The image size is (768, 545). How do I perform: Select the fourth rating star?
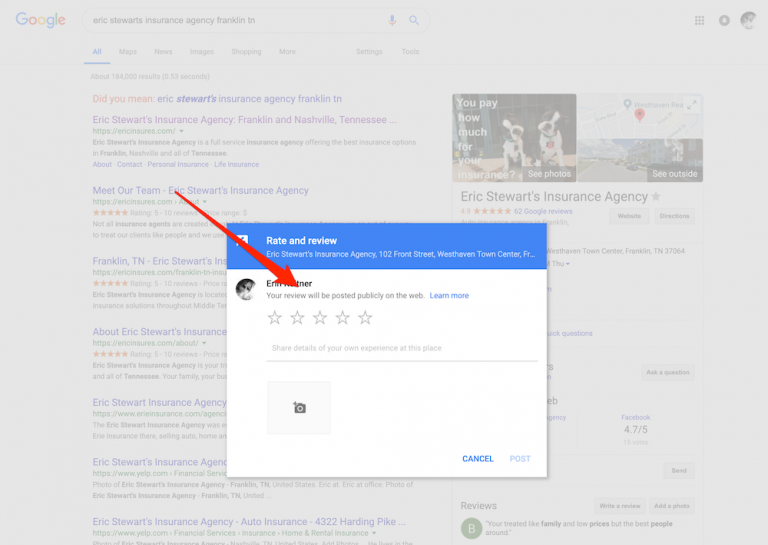343,318
